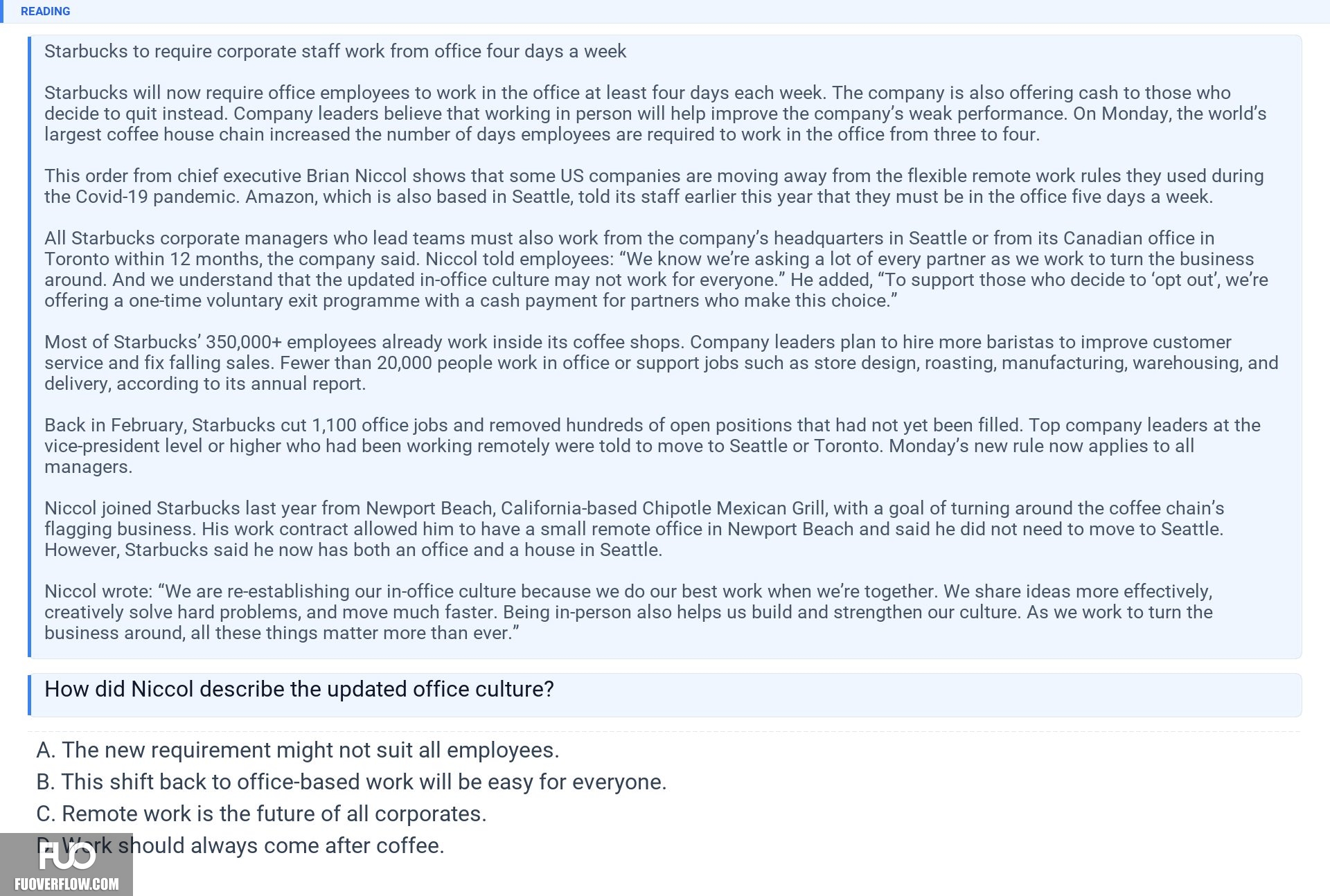Click the paragraph beginning 'All Starbucks corporate managers'
Viewport: 1330px width, 896px height.
pos(656,269)
